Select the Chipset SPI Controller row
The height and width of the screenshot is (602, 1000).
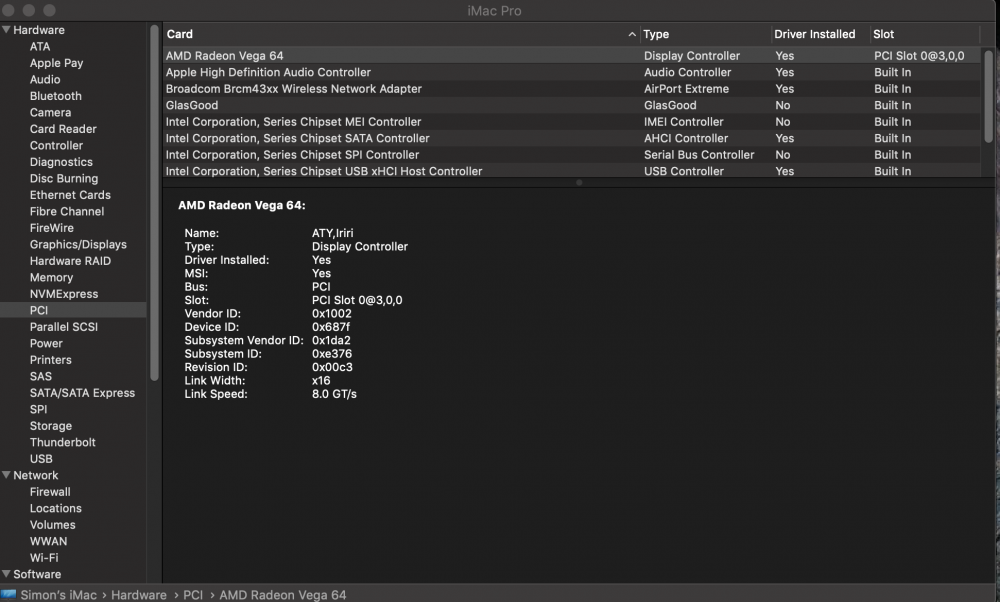(572, 155)
